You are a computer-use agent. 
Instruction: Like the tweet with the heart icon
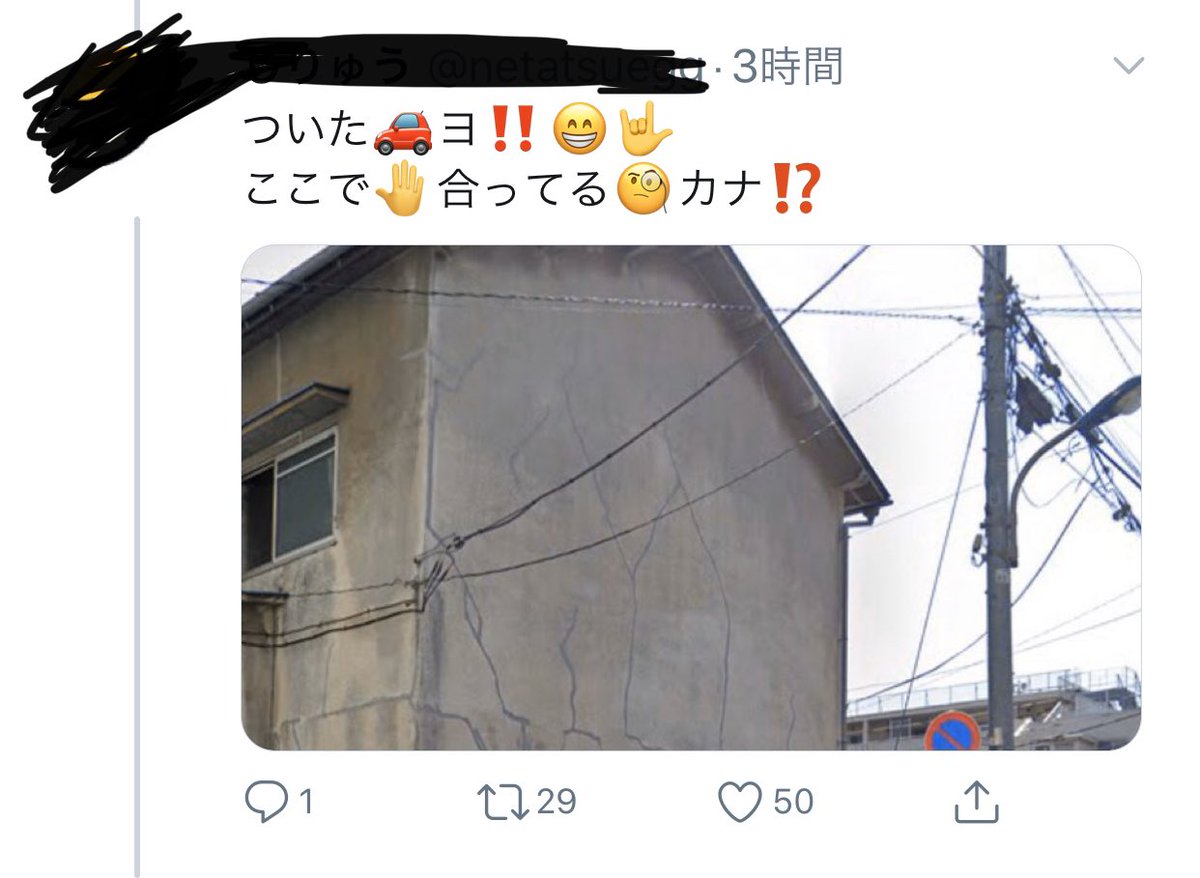click(741, 802)
